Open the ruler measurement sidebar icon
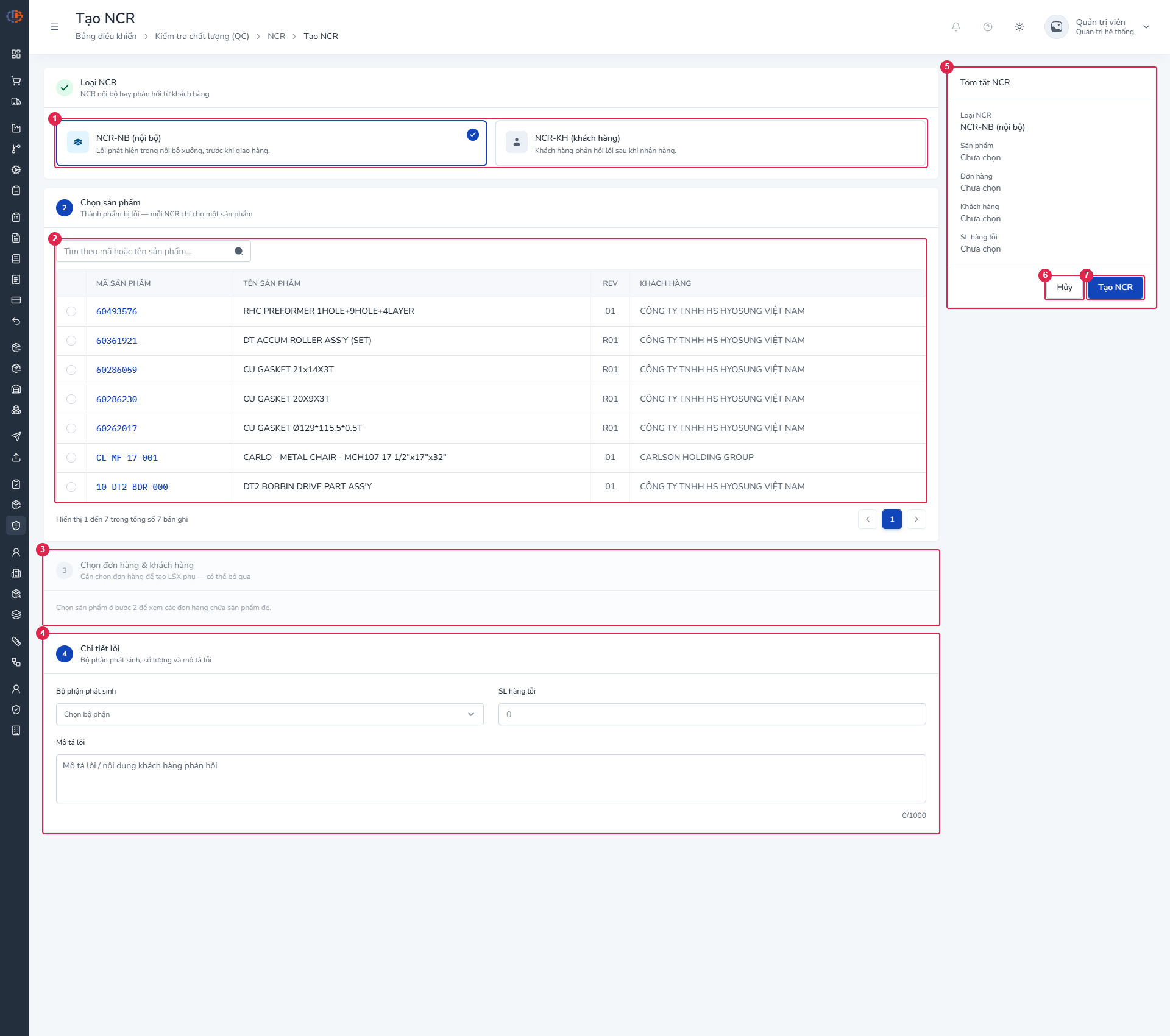The height and width of the screenshot is (1036, 1170). pos(16,641)
